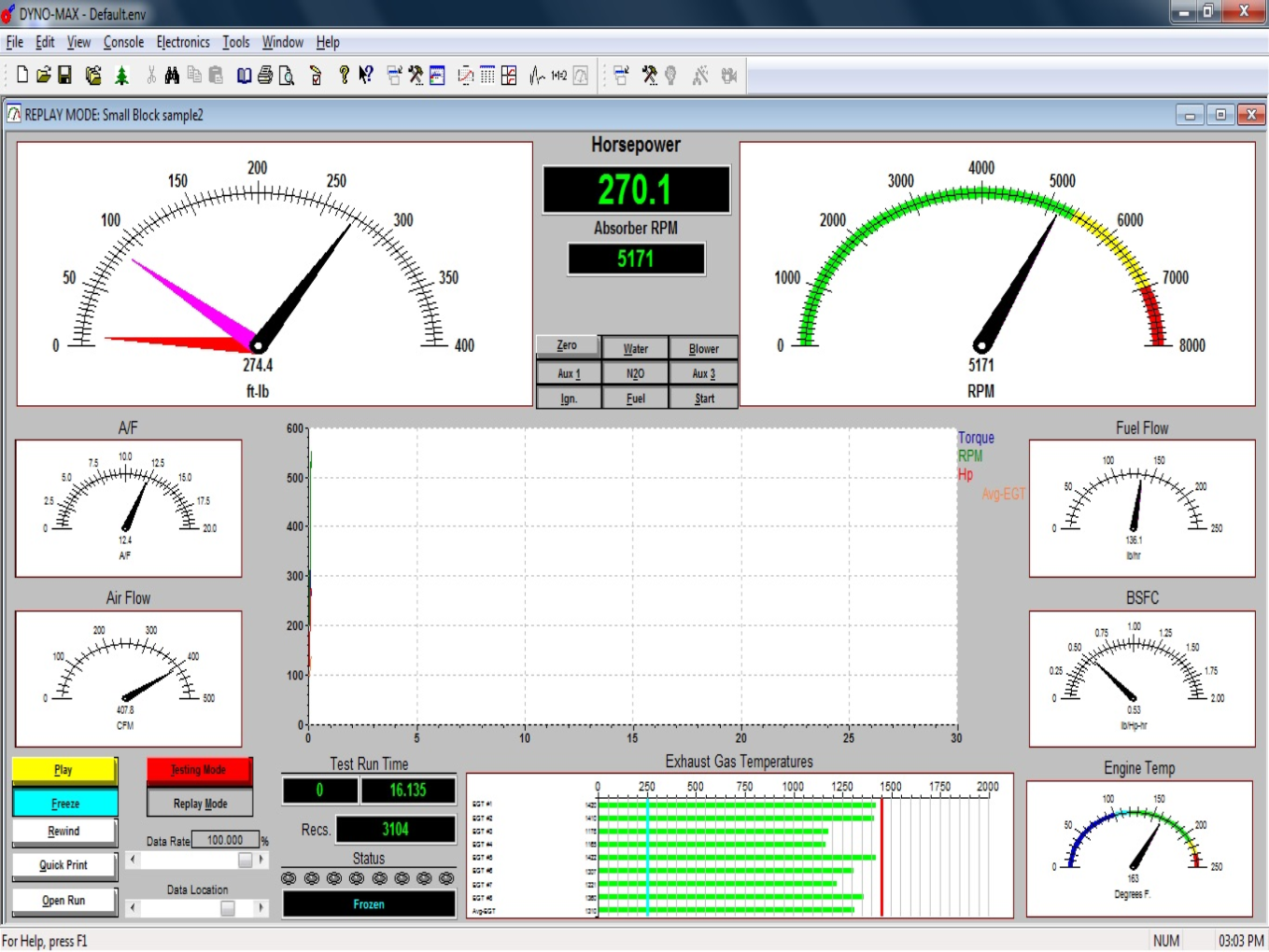Click the open book toolbar icon
Image resolution: width=1269 pixels, height=952 pixels.
point(244,76)
